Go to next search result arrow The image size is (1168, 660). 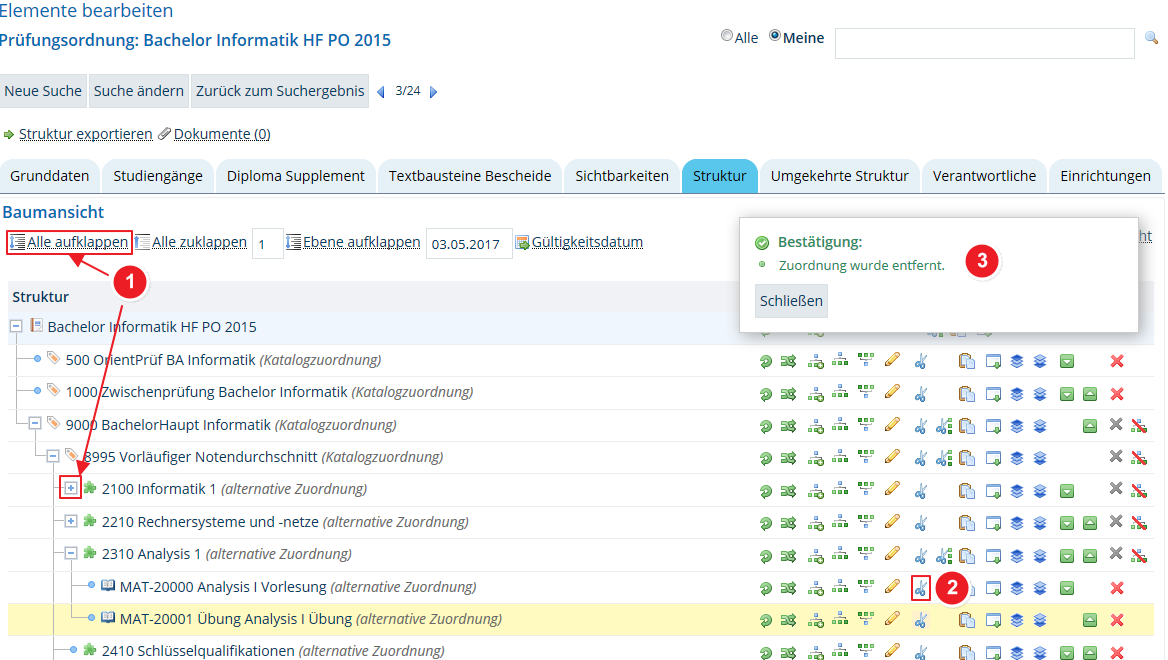click(434, 92)
